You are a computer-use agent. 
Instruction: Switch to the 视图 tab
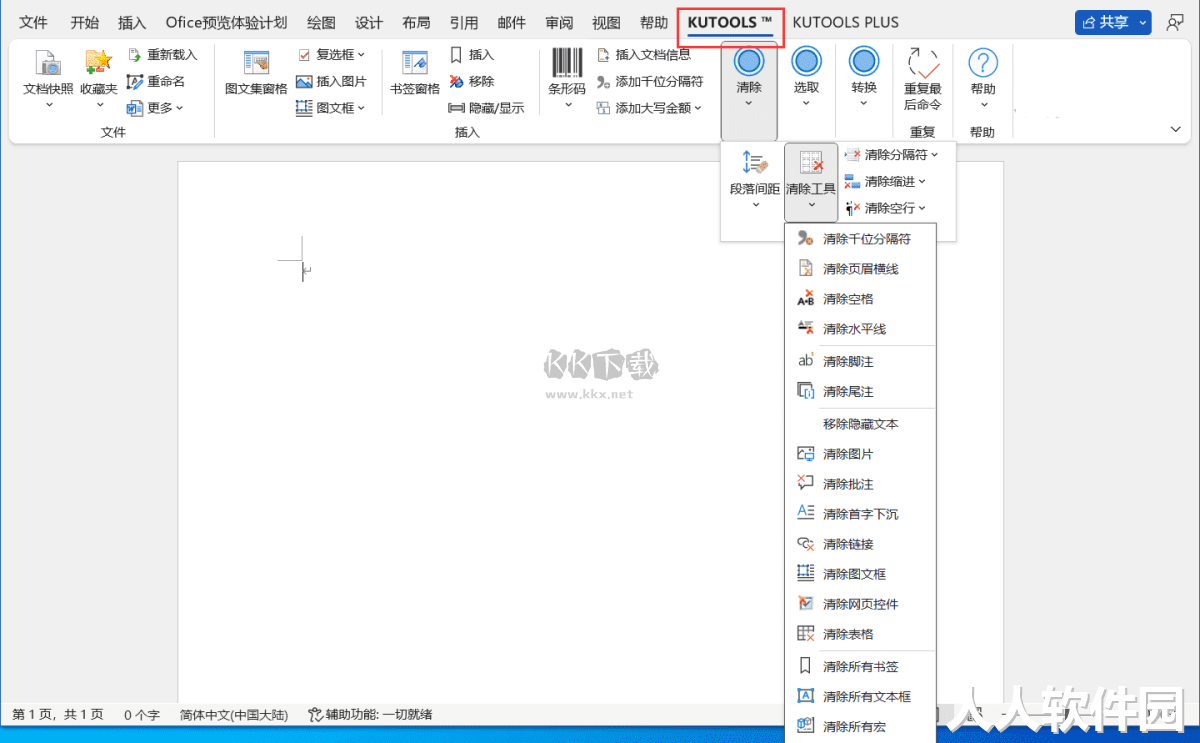pos(606,22)
